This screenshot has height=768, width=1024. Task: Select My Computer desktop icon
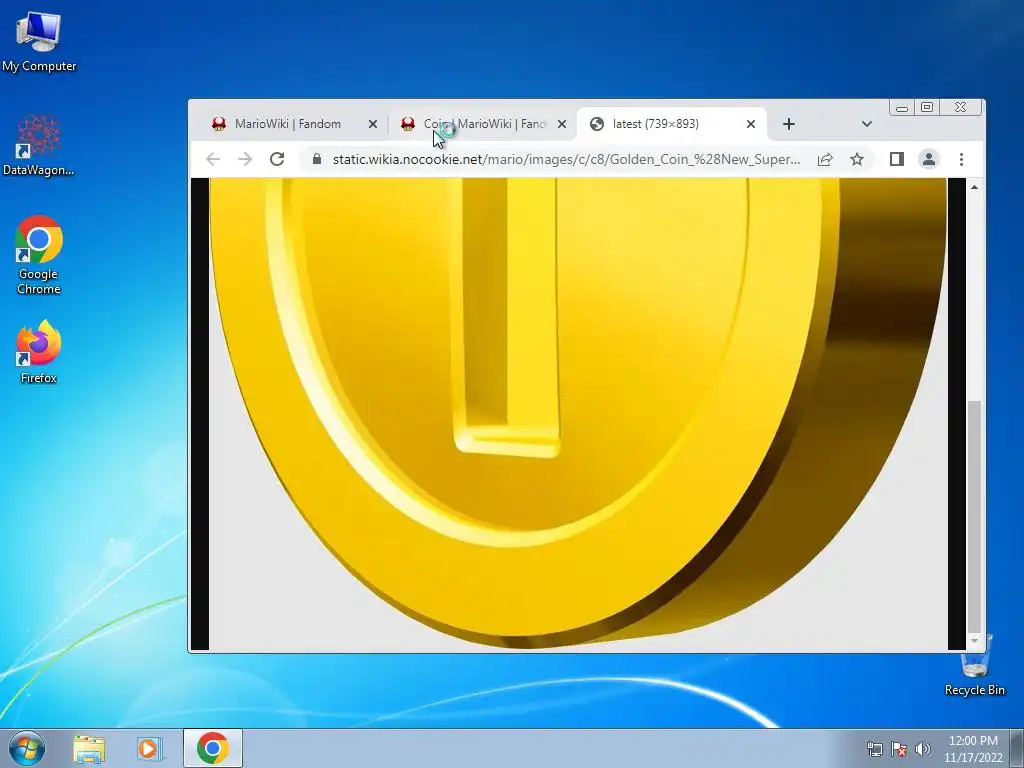point(39,42)
